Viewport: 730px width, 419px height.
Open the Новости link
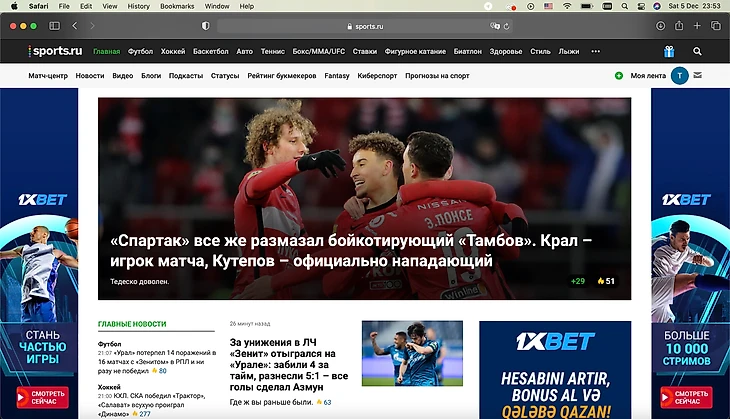(90, 75)
